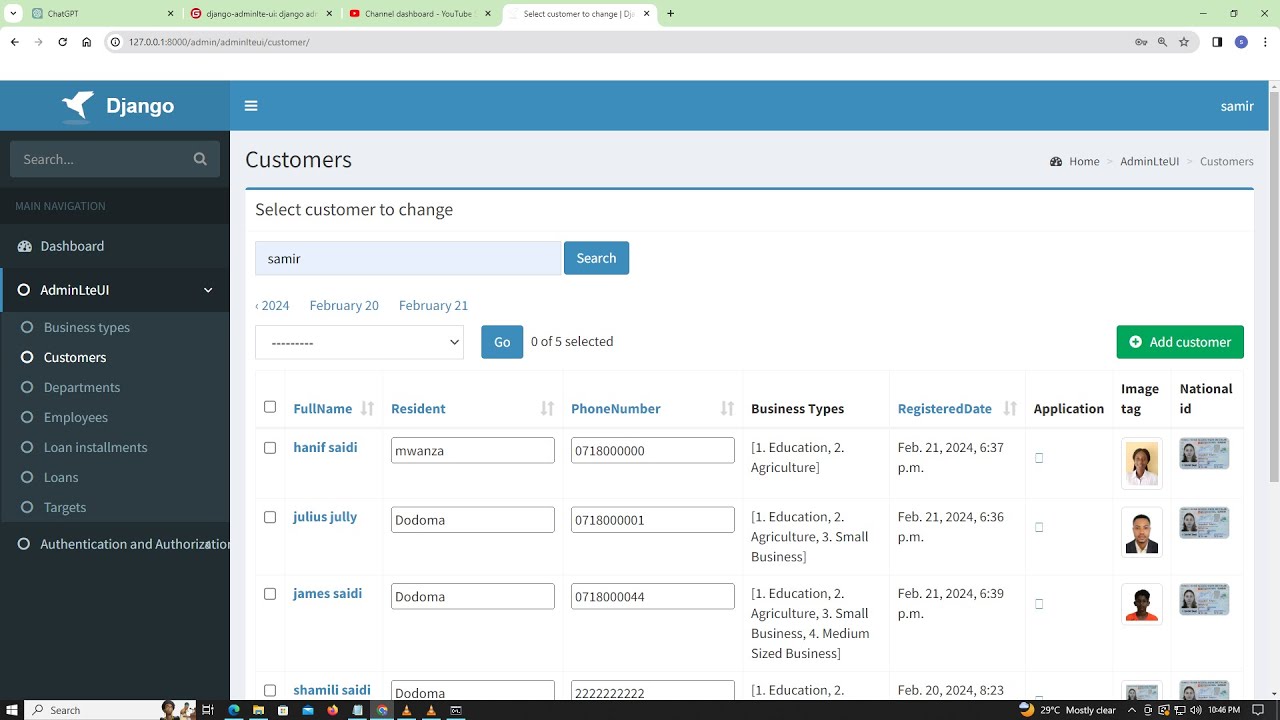Sort by the Resident column arrows icon
1280x720 pixels.
pos(547,408)
